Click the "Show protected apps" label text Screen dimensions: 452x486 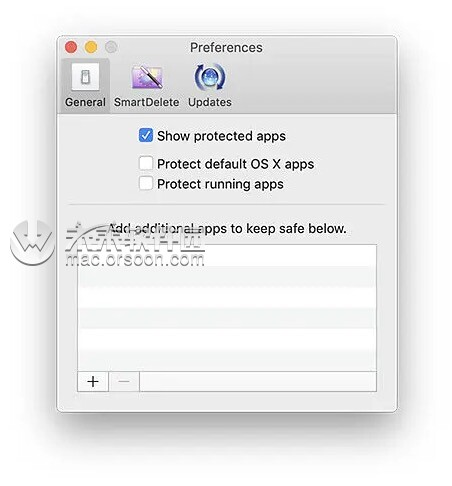221,136
